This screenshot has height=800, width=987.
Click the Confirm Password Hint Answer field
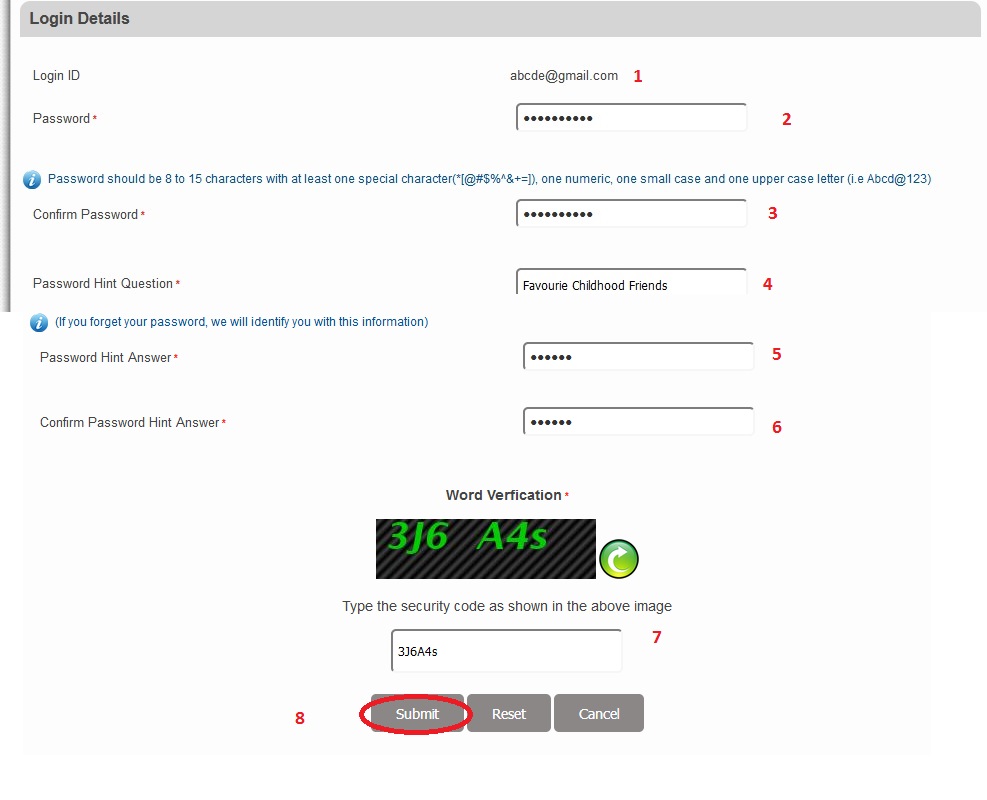coord(638,422)
